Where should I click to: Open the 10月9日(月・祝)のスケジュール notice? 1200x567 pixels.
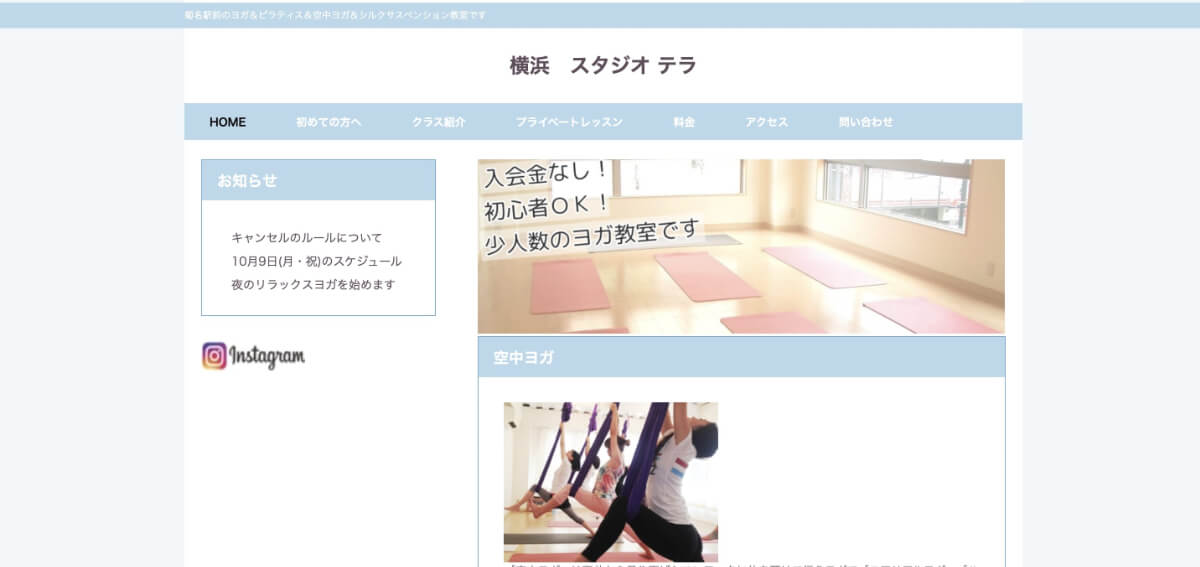pyautogui.click(x=316, y=261)
